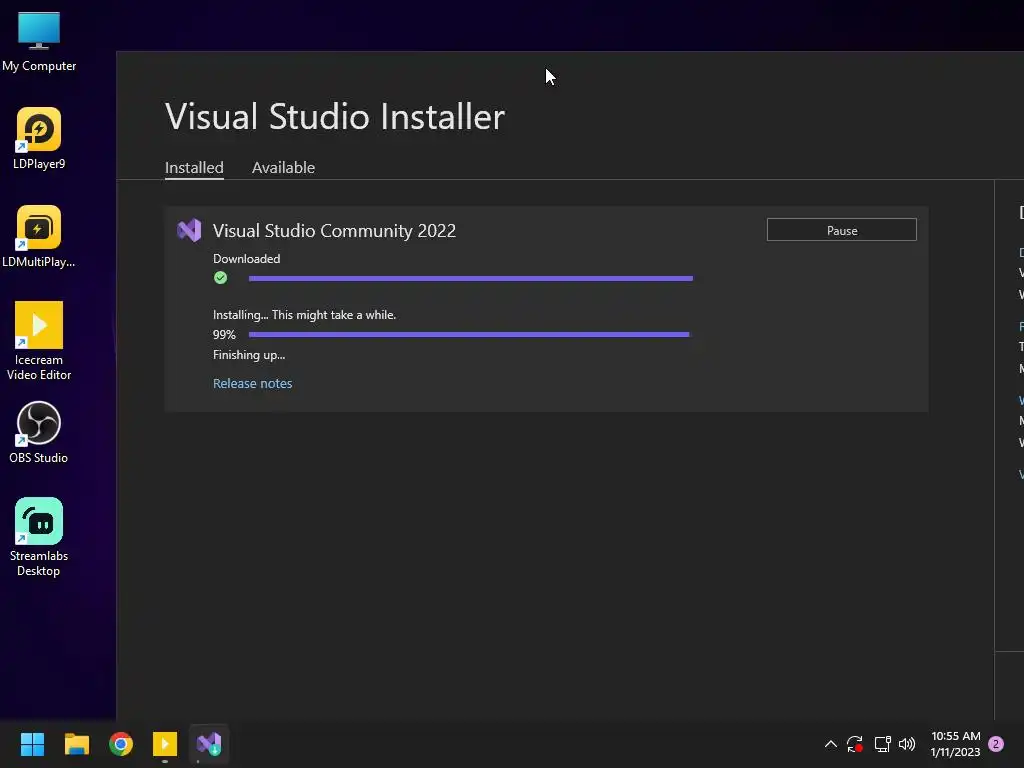
Task: Open My Computer desktop icon
Action: click(x=39, y=42)
